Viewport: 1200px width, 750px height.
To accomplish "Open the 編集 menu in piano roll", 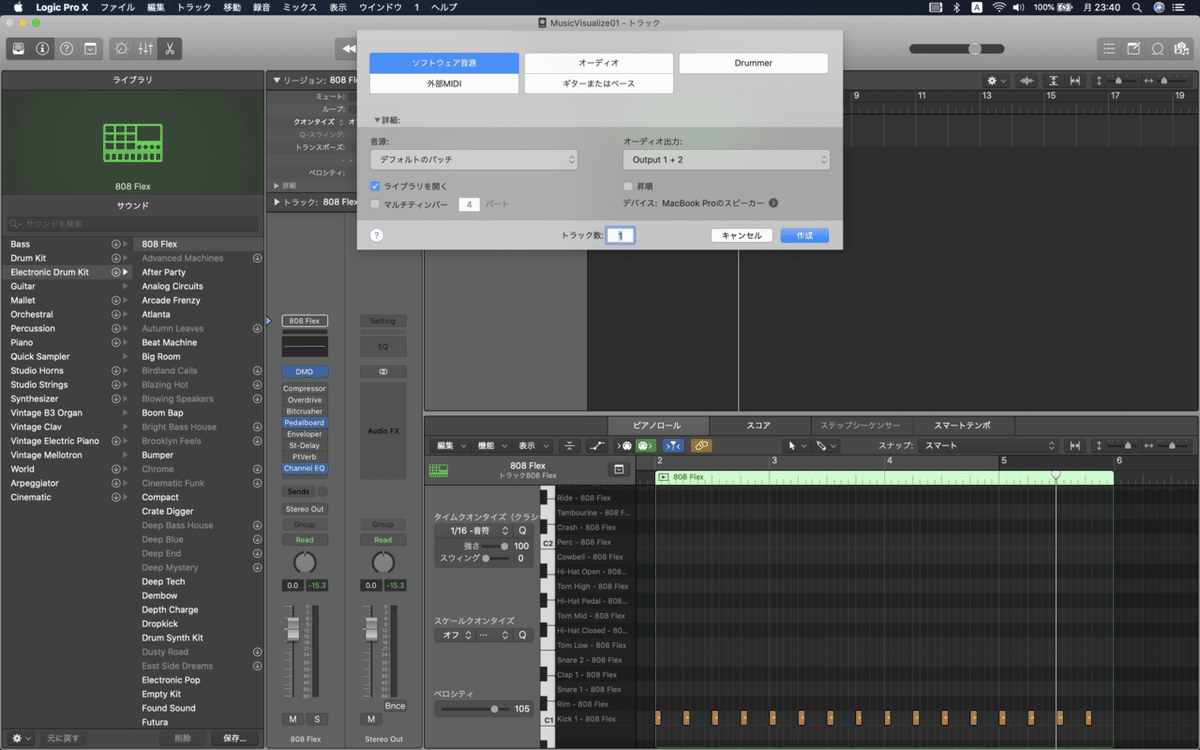I will pyautogui.click(x=449, y=446).
